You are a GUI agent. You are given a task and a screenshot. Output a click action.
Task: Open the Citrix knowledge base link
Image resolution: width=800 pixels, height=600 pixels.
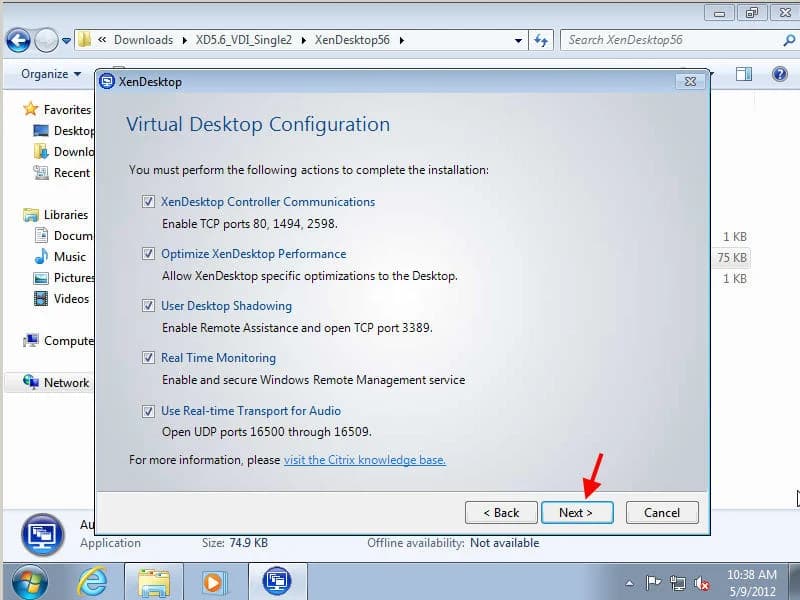[365, 460]
